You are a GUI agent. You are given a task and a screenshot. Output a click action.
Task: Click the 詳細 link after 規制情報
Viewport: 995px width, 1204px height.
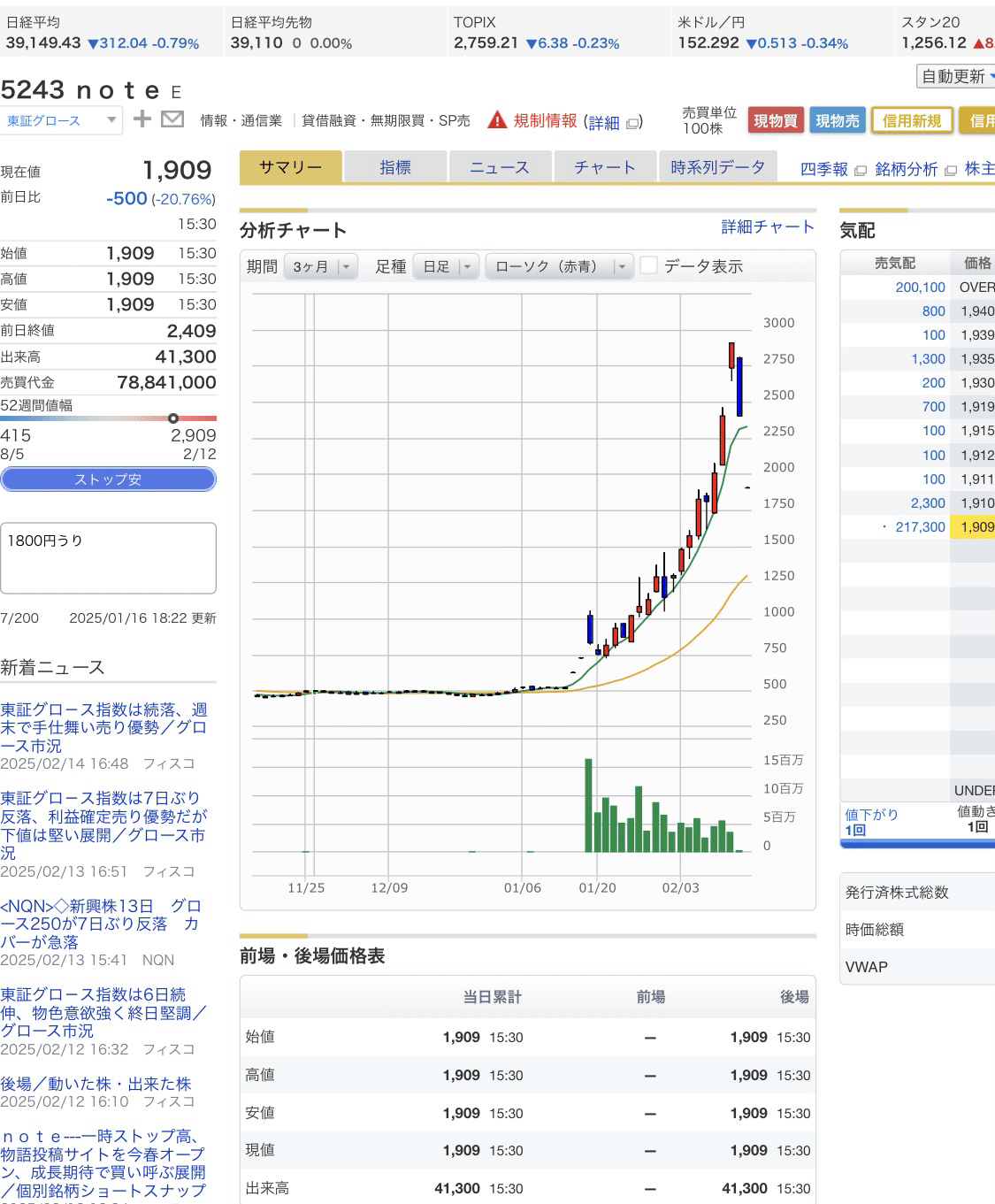tap(604, 123)
